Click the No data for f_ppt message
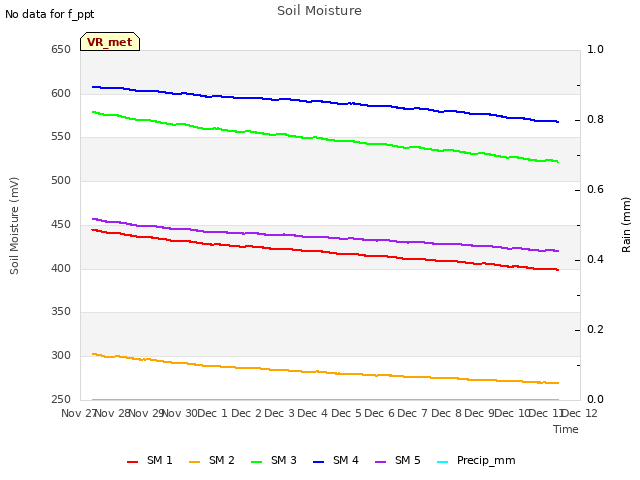 coord(49,14)
